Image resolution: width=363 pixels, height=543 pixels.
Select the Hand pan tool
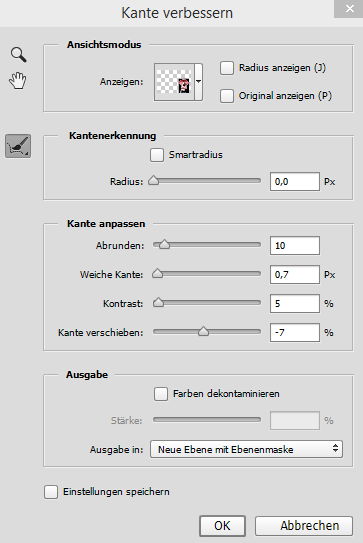click(17, 81)
